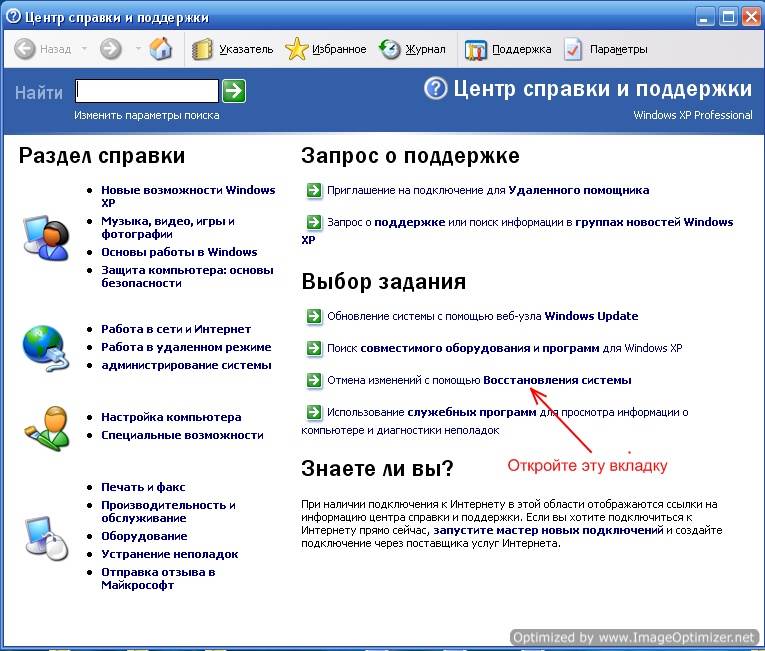Open the Параметры options icon

click(x=573, y=49)
